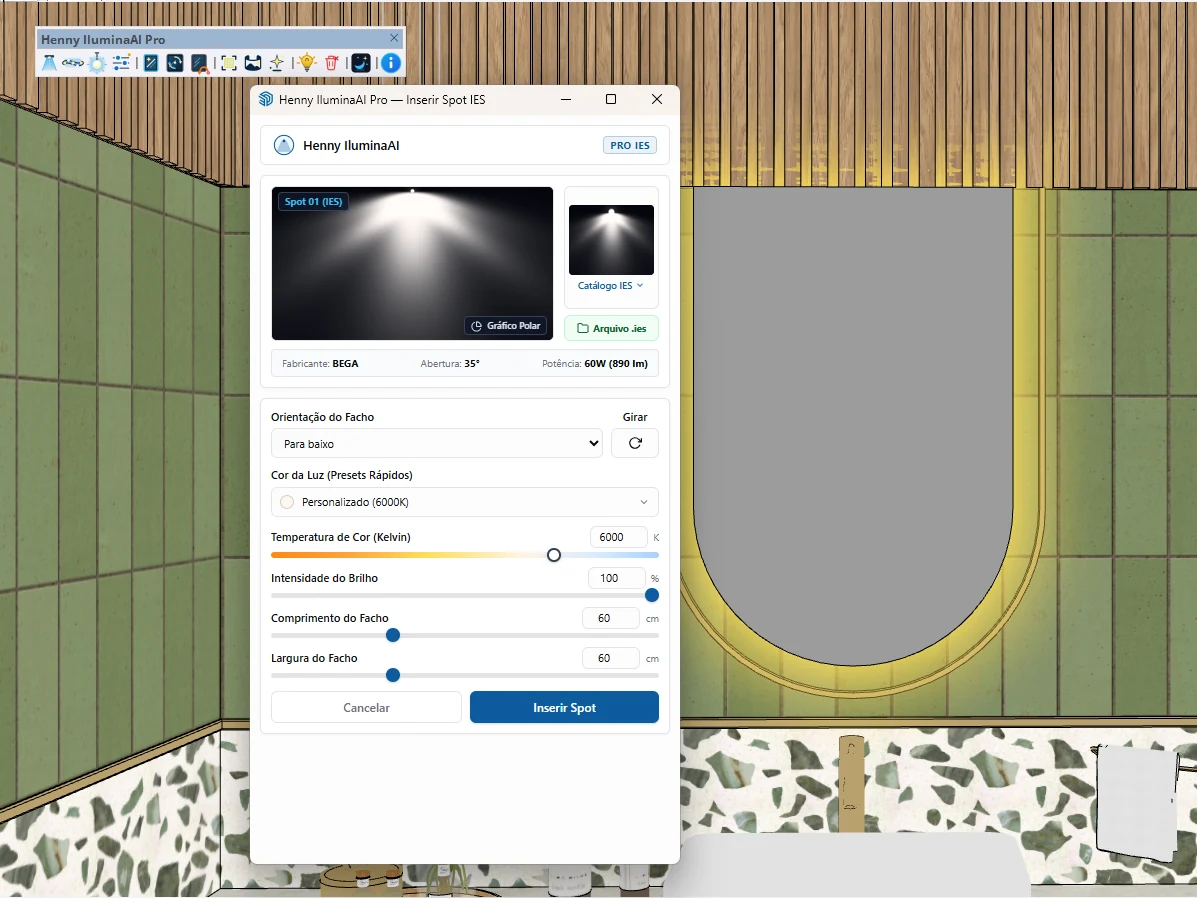Click the LED strip light icon
The image size is (1197, 898).
[73, 63]
